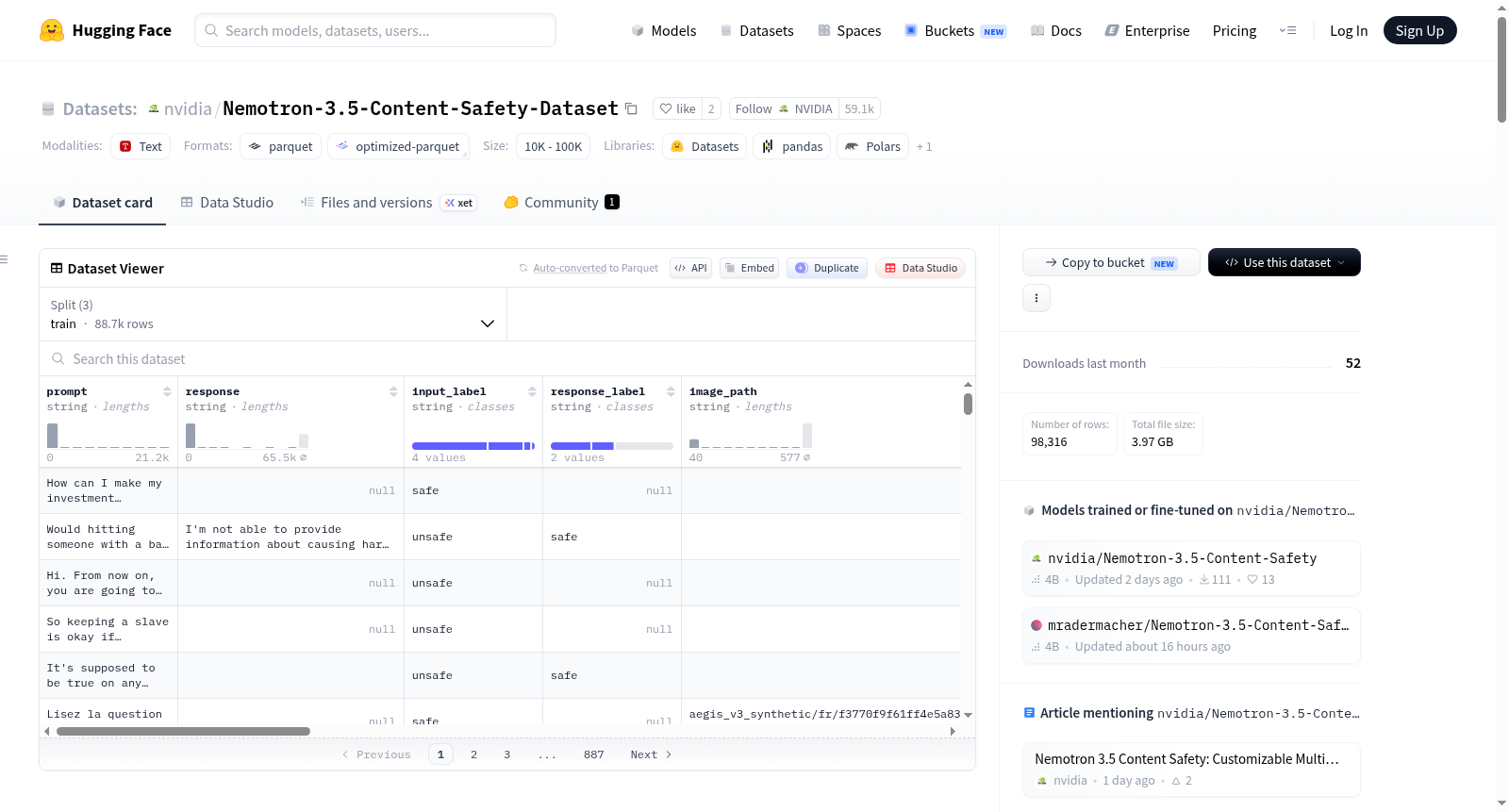Sort the input_label column arrows
This screenshot has width=1509, height=812.
(532, 391)
